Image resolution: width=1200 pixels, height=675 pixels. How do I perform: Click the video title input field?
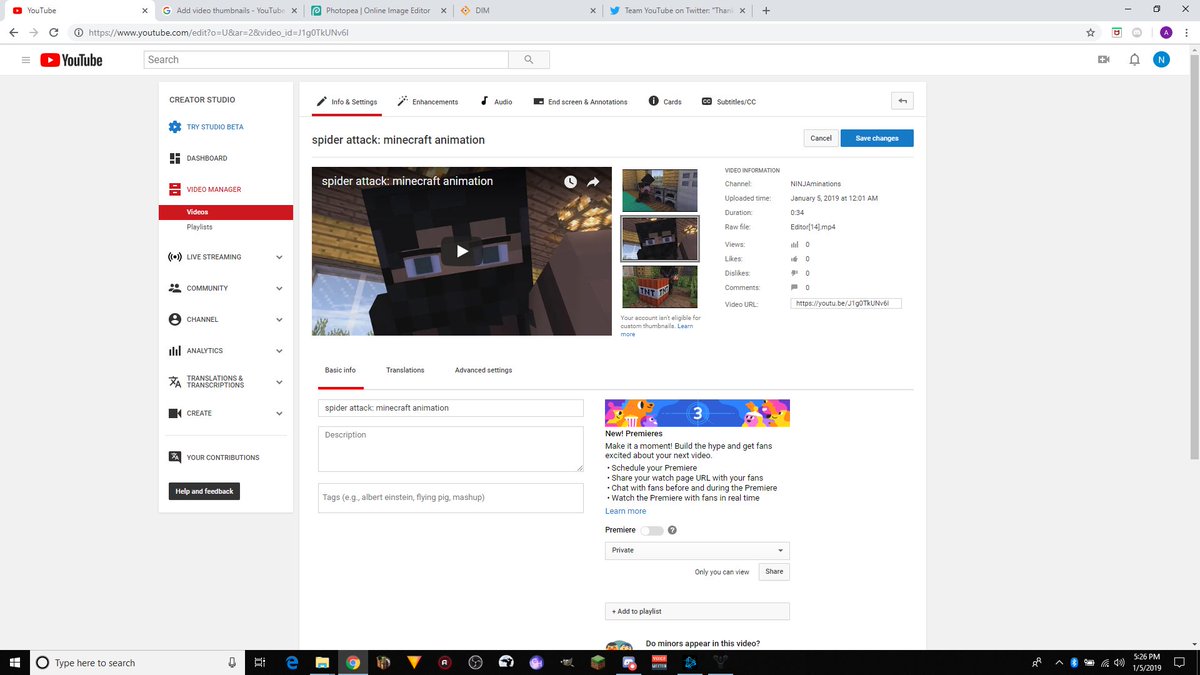click(x=451, y=408)
